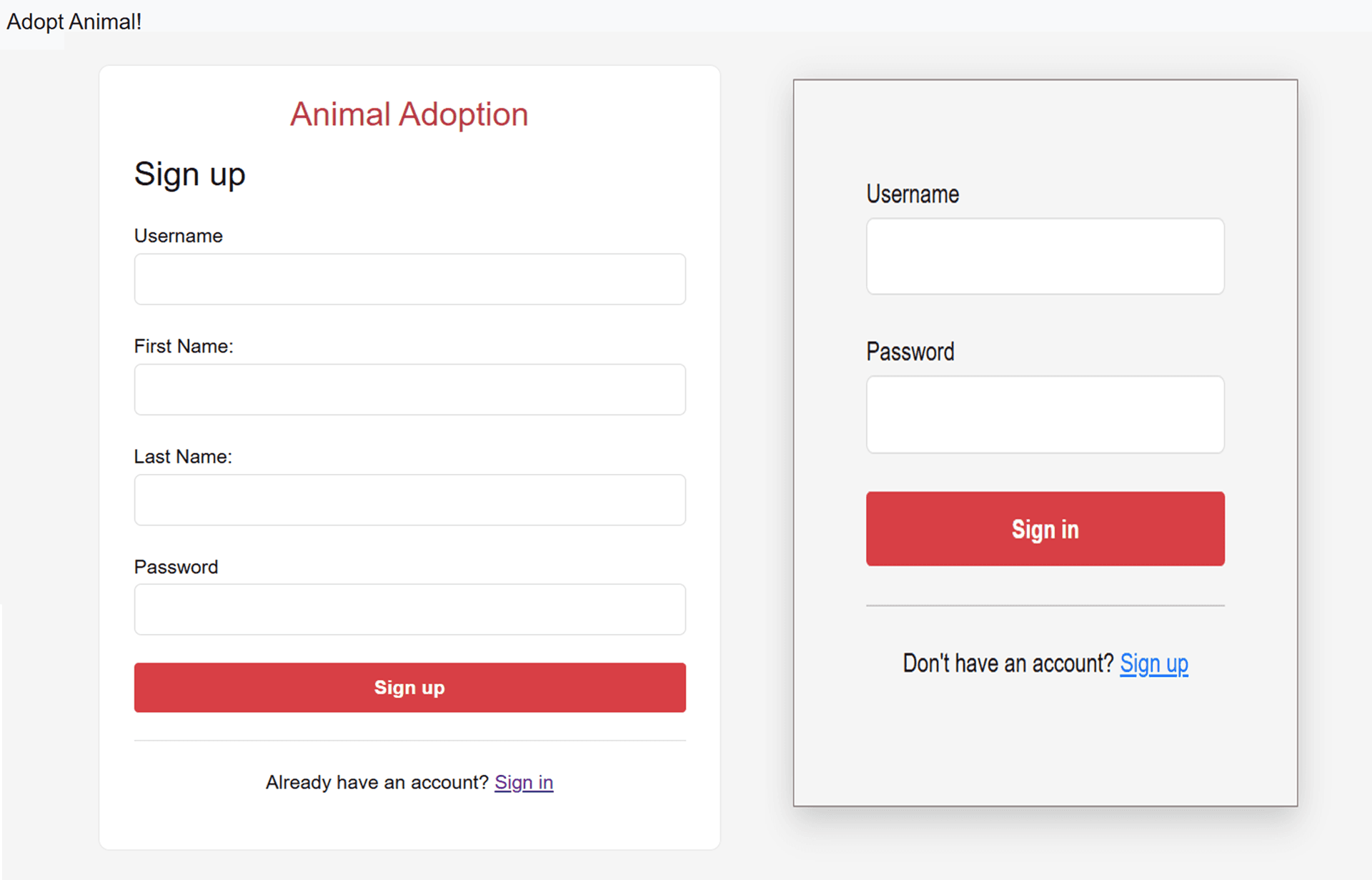Viewport: 1372px width, 880px height.
Task: Click the Password label in the sign-up form
Action: [x=176, y=567]
